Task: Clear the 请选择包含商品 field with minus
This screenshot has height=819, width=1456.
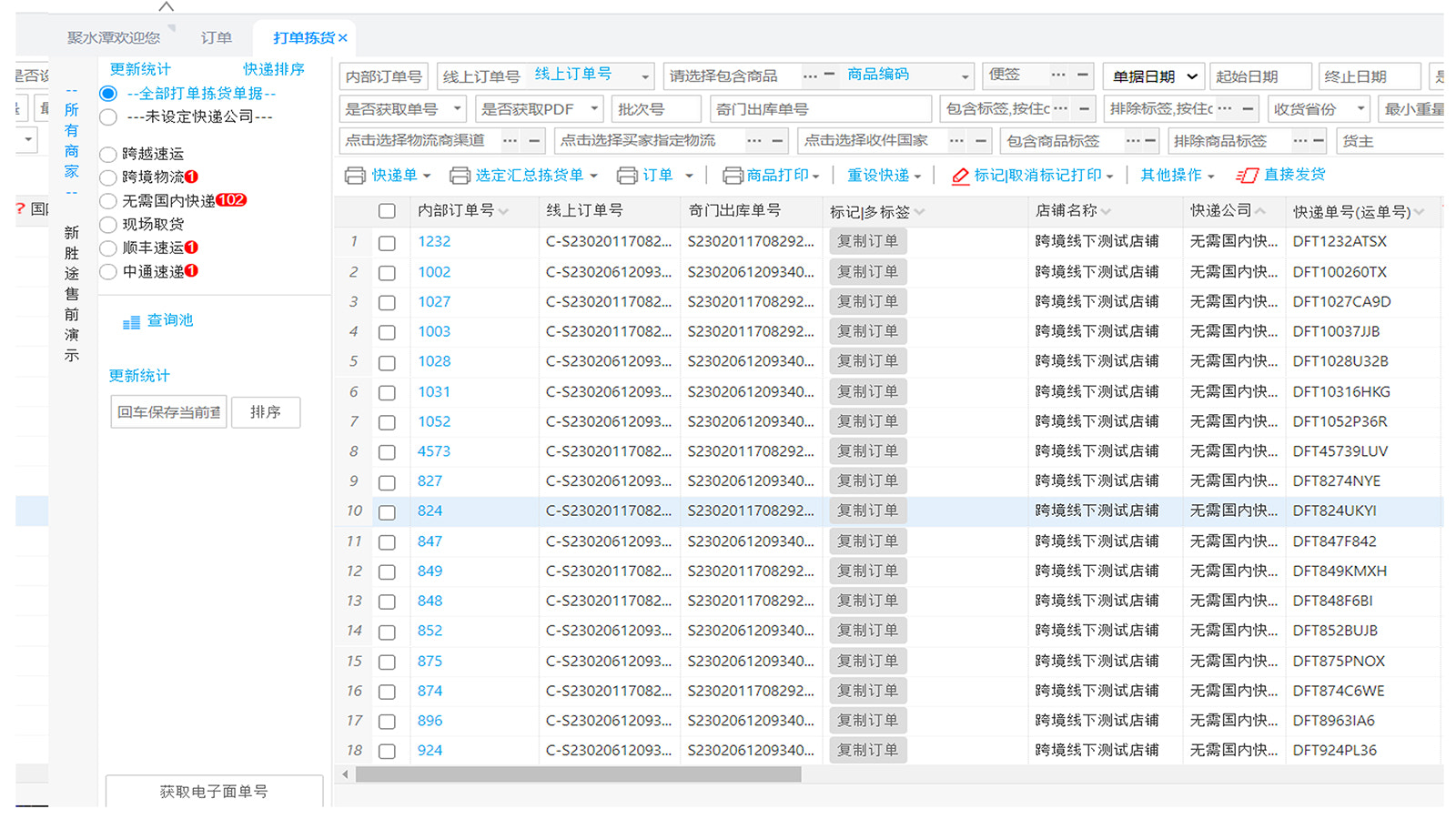Action: [829, 76]
